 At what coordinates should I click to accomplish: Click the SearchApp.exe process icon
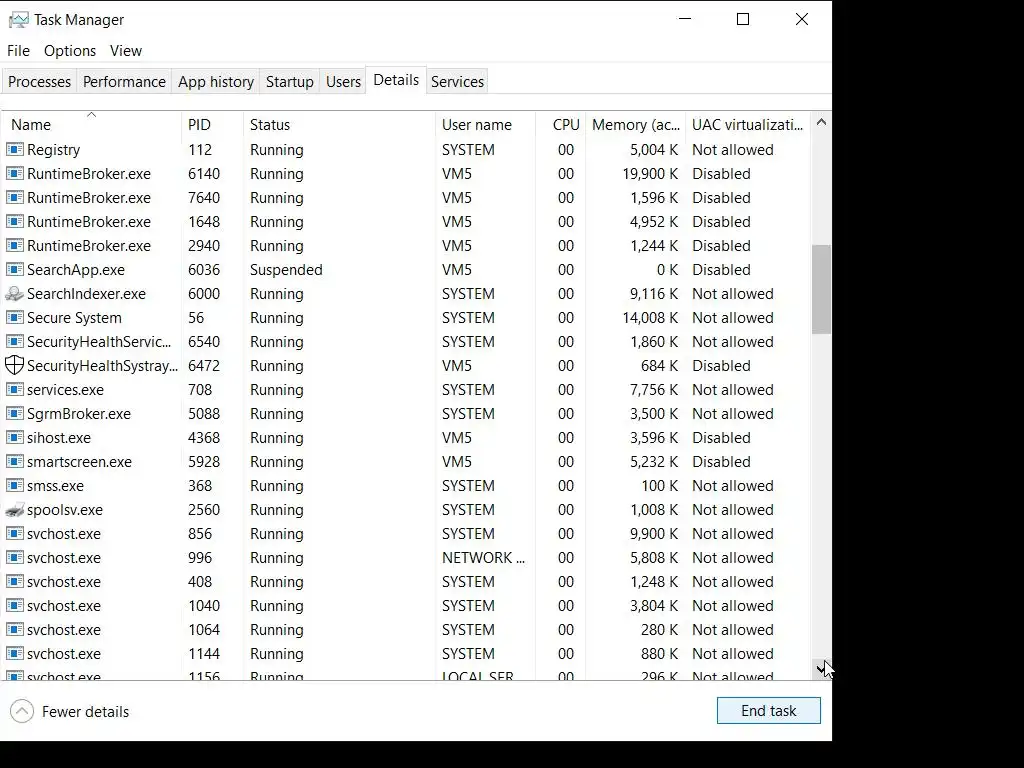coord(15,270)
